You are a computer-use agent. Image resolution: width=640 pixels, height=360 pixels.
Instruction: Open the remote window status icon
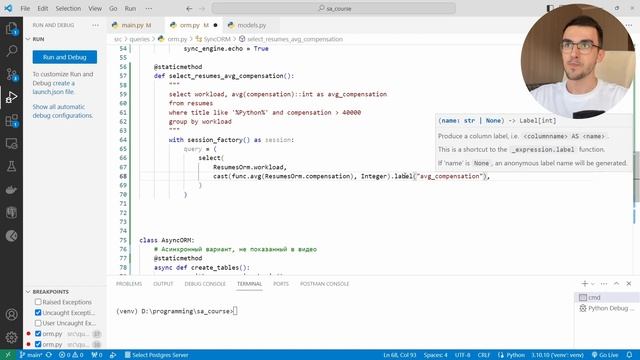tap(8, 355)
